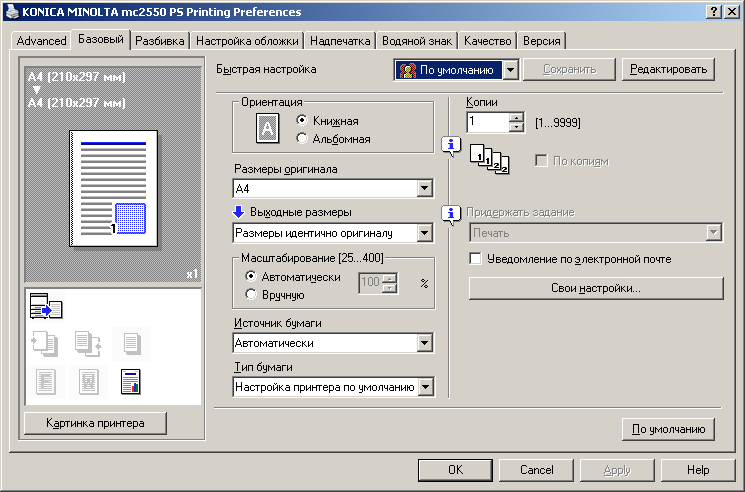
Task: Open the Версия tab
Action: 542,41
